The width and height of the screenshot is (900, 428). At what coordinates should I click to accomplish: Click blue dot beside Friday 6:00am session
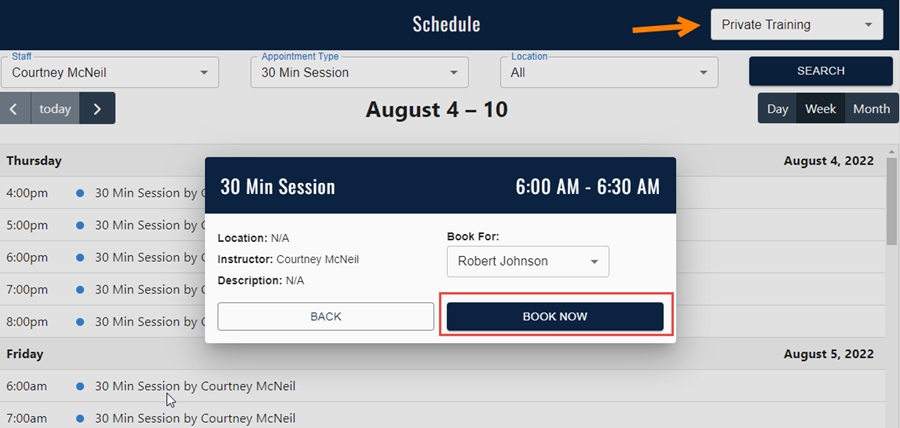(x=80, y=386)
